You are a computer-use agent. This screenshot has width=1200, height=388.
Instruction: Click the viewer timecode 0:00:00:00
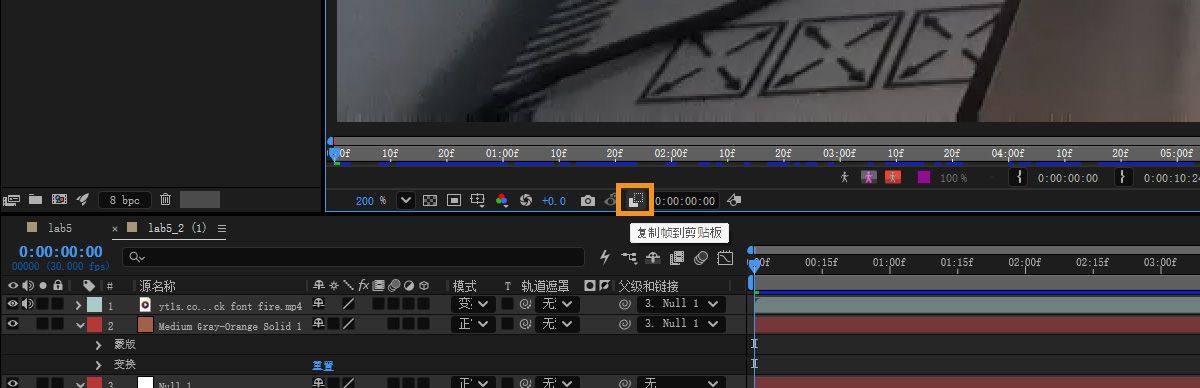click(x=686, y=201)
